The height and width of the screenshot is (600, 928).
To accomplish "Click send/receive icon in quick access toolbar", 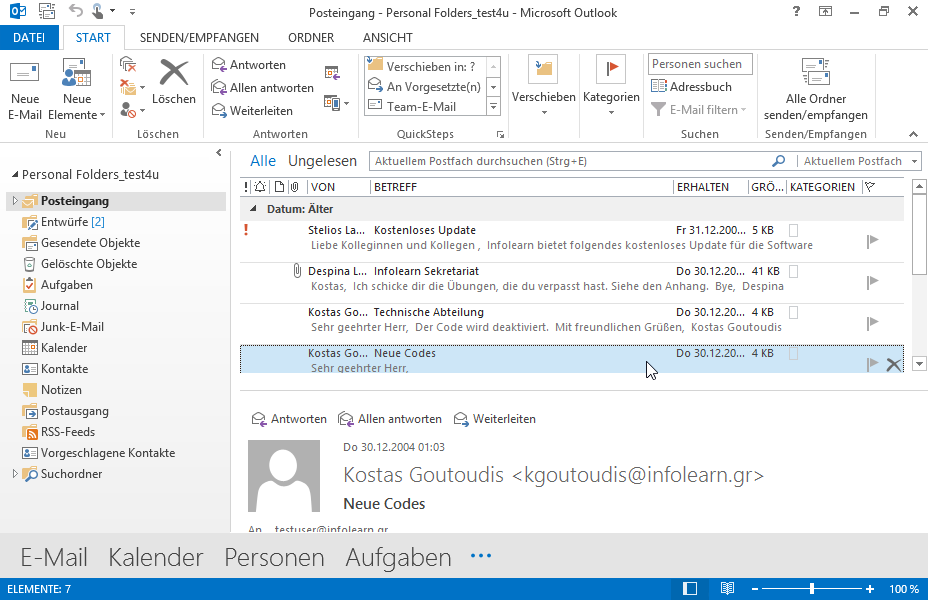I will tap(47, 11).
